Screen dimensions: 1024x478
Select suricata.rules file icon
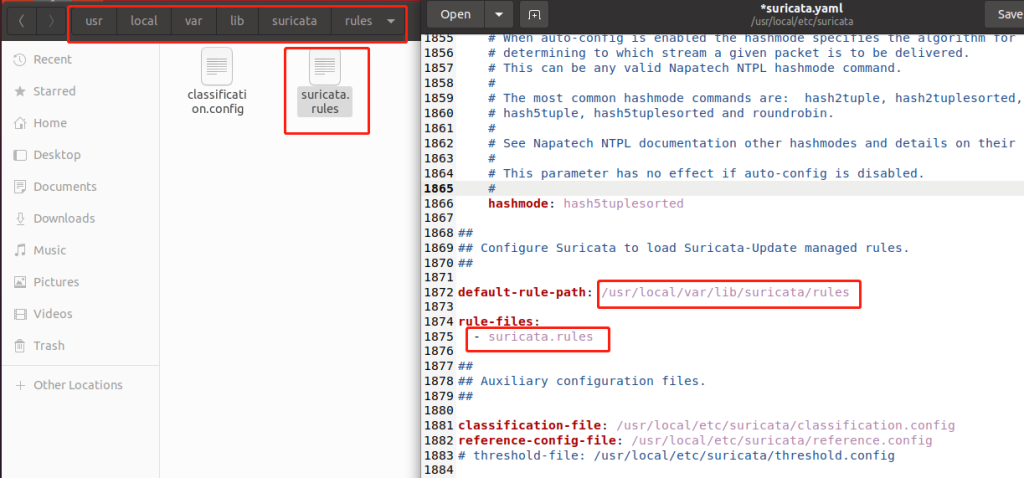coord(325,66)
